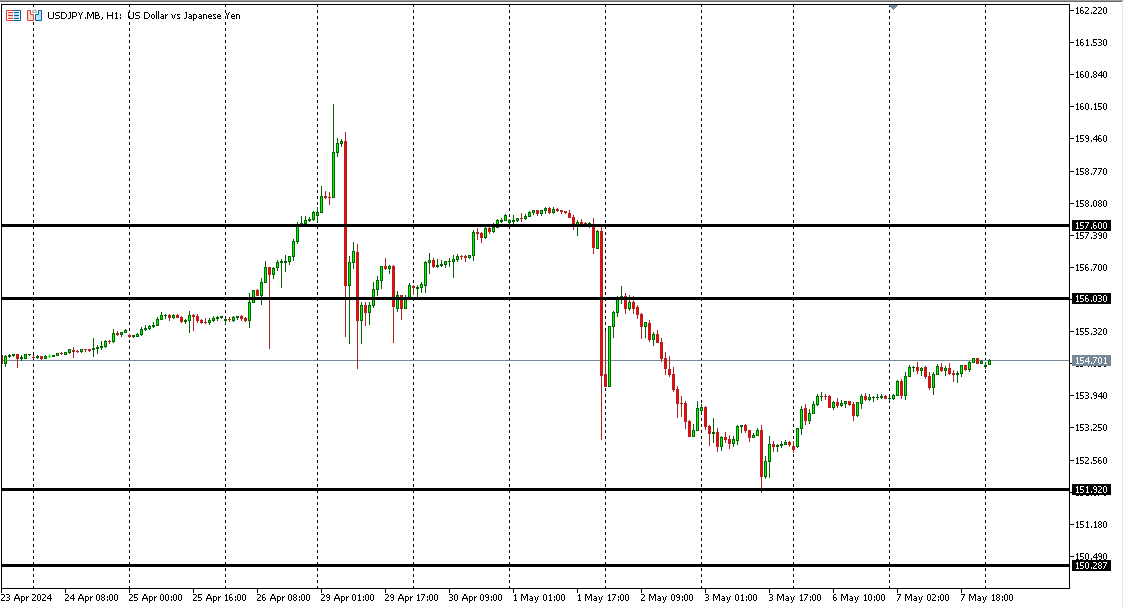Click price scale value 160.150

pyautogui.click(x=1091, y=107)
